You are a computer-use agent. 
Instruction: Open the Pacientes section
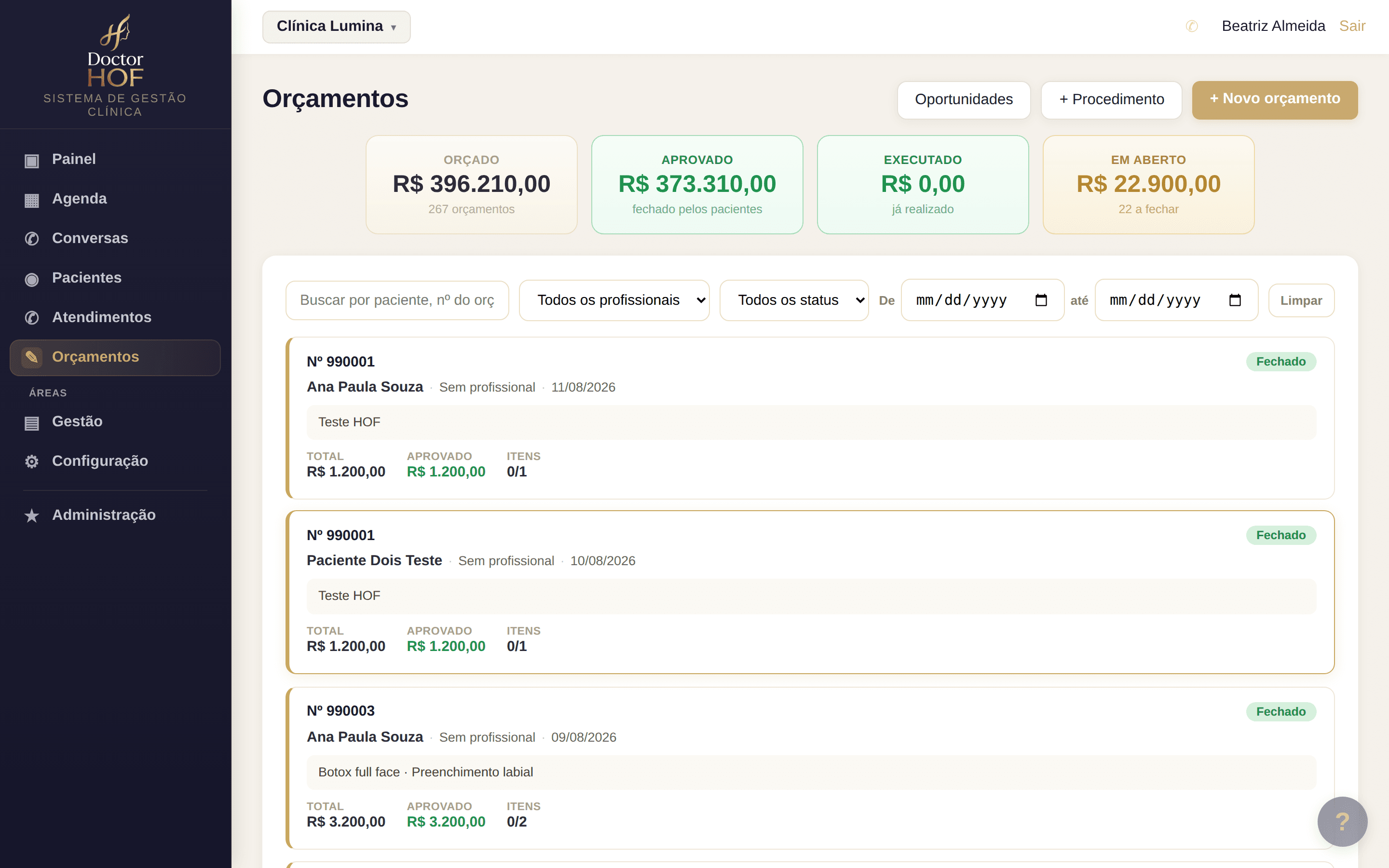(115, 278)
